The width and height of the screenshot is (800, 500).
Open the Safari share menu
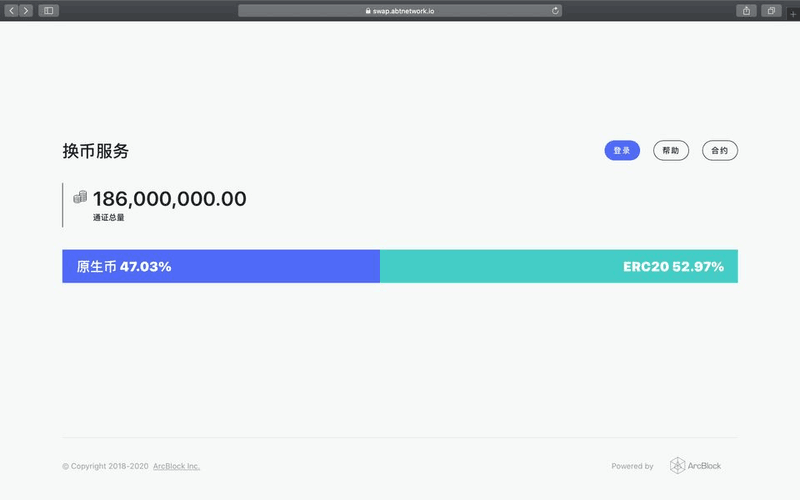point(747,10)
